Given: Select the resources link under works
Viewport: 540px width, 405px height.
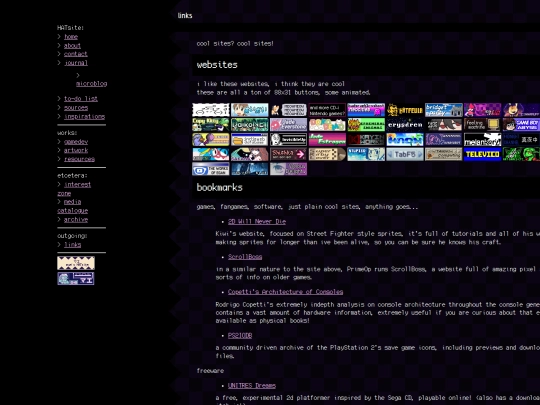Looking at the screenshot, I should 79,159.
